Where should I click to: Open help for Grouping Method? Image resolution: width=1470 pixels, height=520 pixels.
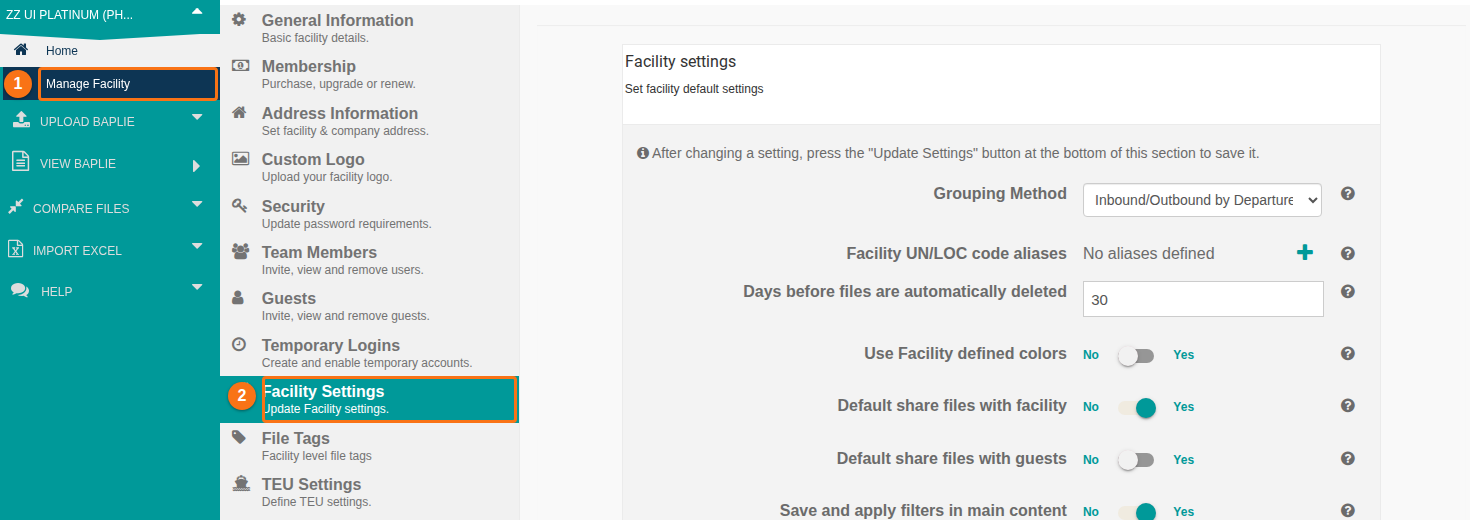[1347, 193]
